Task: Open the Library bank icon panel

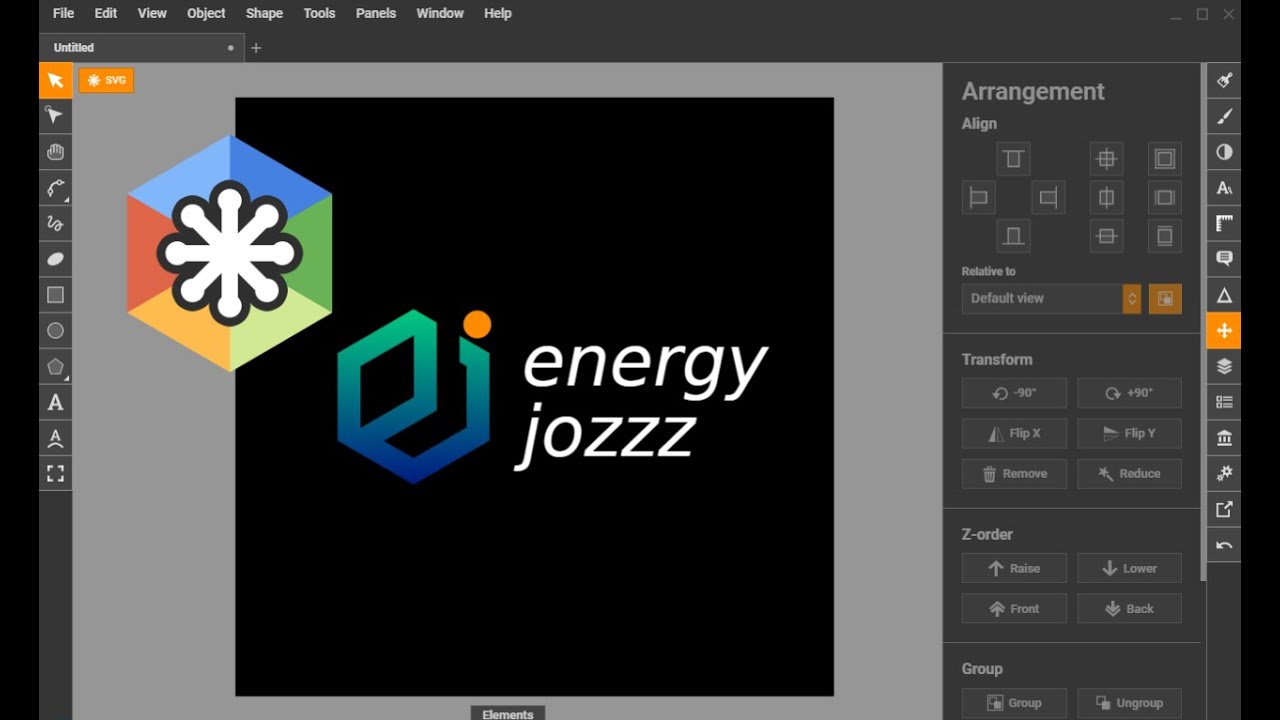Action: (x=1224, y=438)
